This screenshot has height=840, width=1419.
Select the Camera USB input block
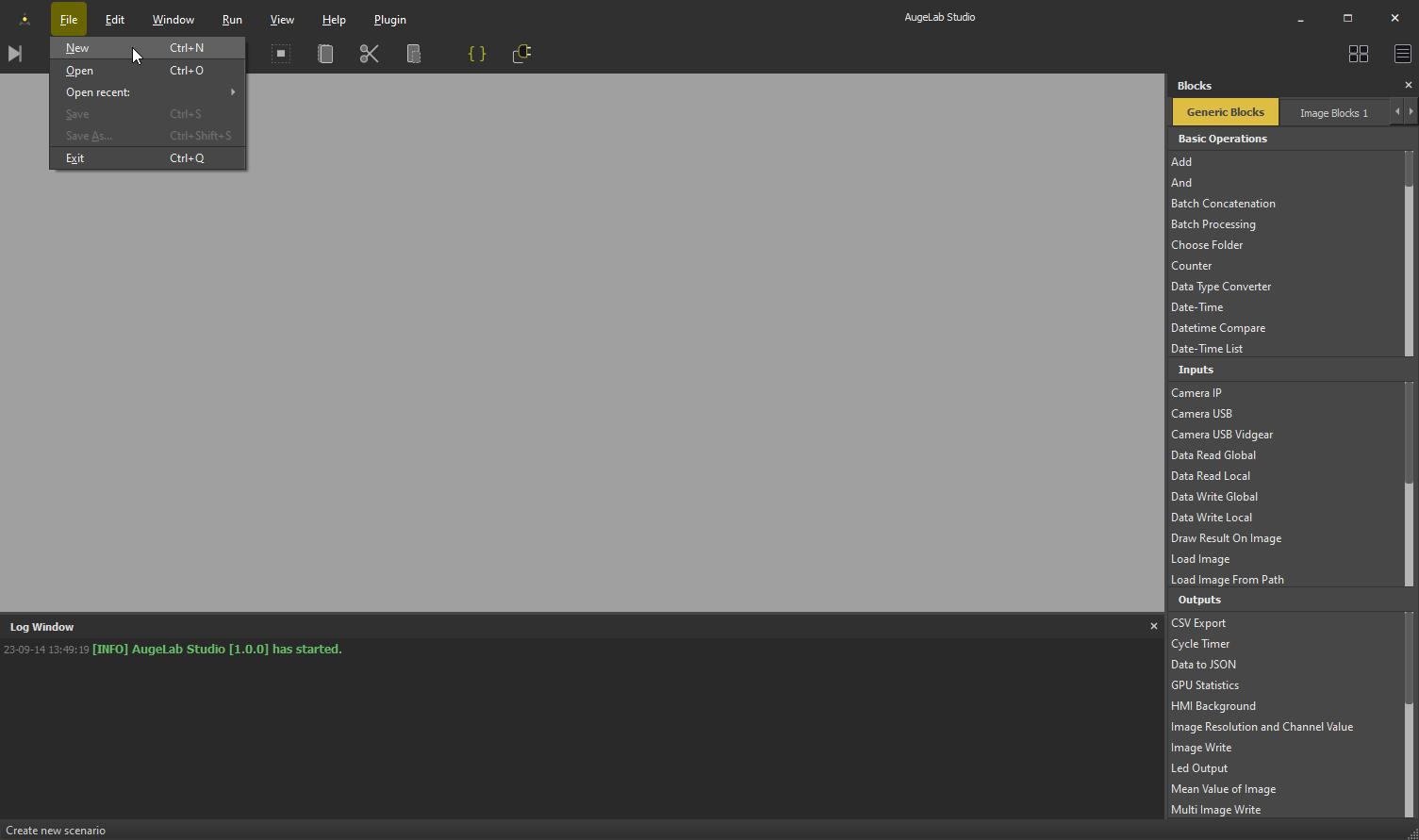pos(1201,414)
